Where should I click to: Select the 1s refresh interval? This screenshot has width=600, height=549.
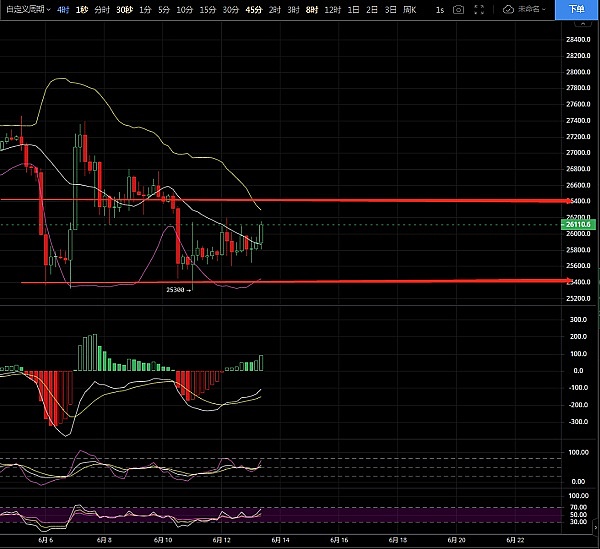click(x=436, y=9)
